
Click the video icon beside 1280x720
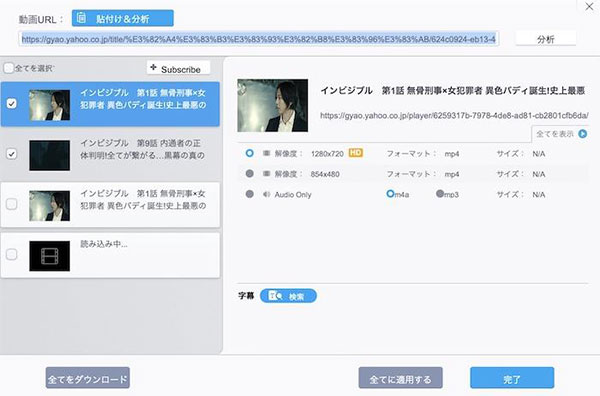(267, 153)
